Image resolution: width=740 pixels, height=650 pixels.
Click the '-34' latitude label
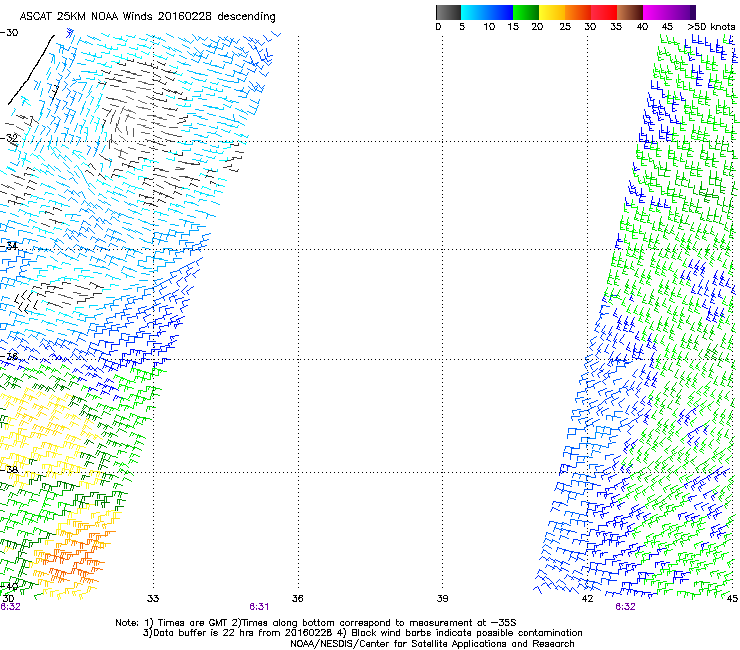[9, 246]
